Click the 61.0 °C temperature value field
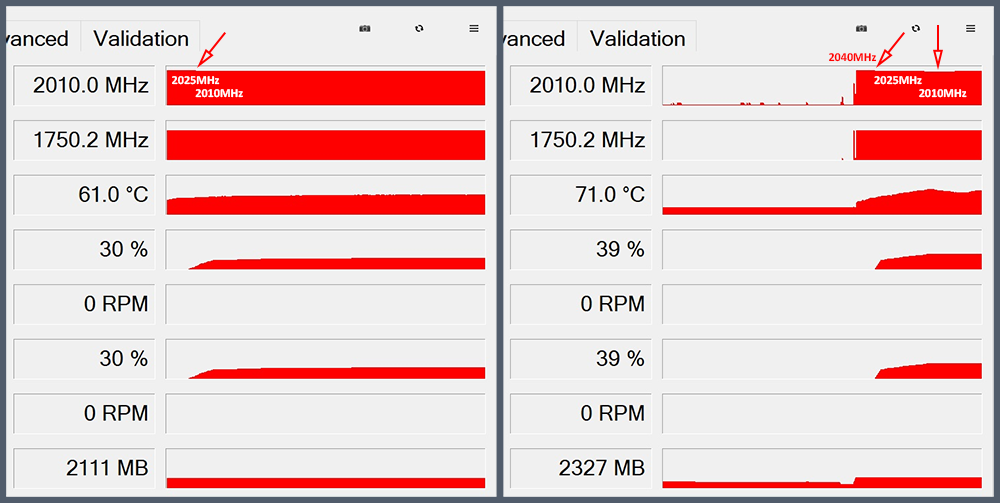This screenshot has width=1000, height=503. 84,194
